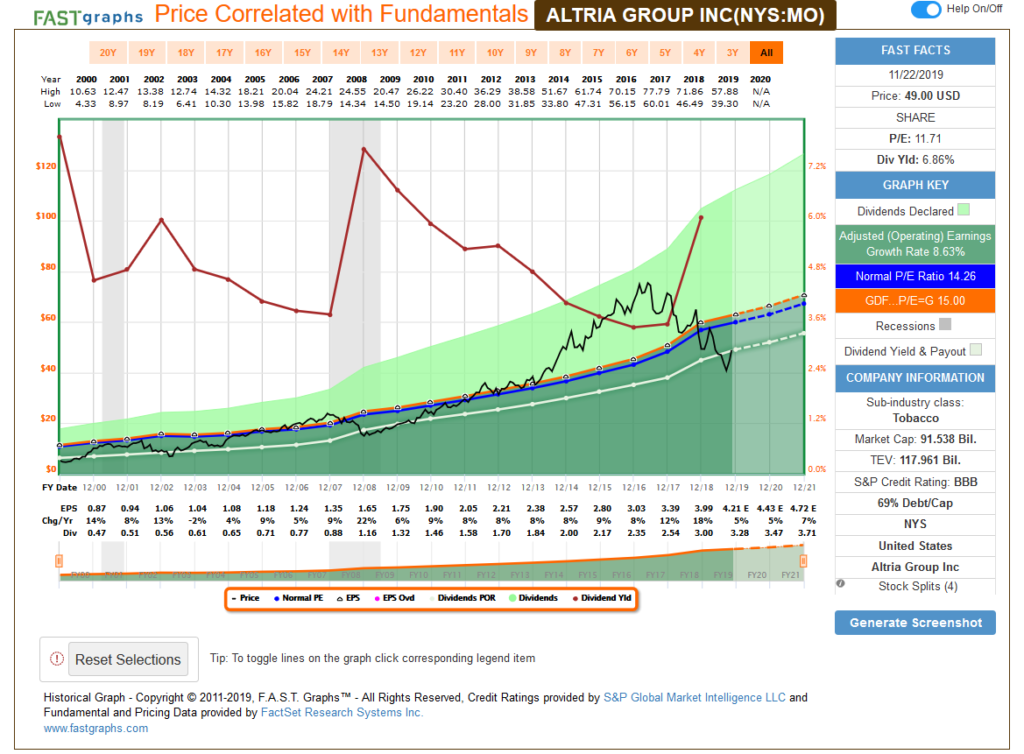Click the 2019 dividend value 3.28
Image resolution: width=1024 pixels, height=754 pixels.
pyautogui.click(x=740, y=533)
